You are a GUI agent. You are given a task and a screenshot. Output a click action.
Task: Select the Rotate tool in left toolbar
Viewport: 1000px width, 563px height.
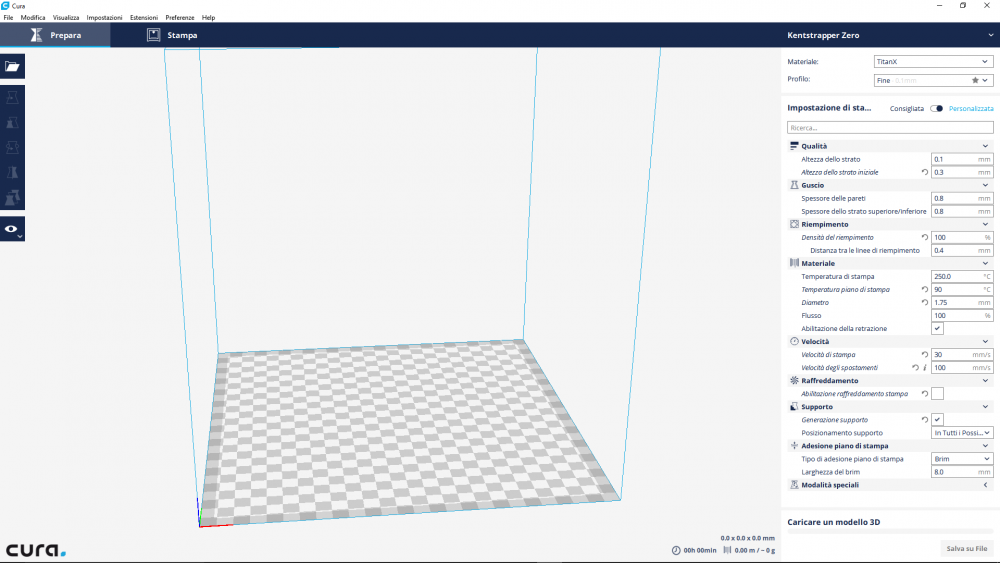click(x=12, y=148)
